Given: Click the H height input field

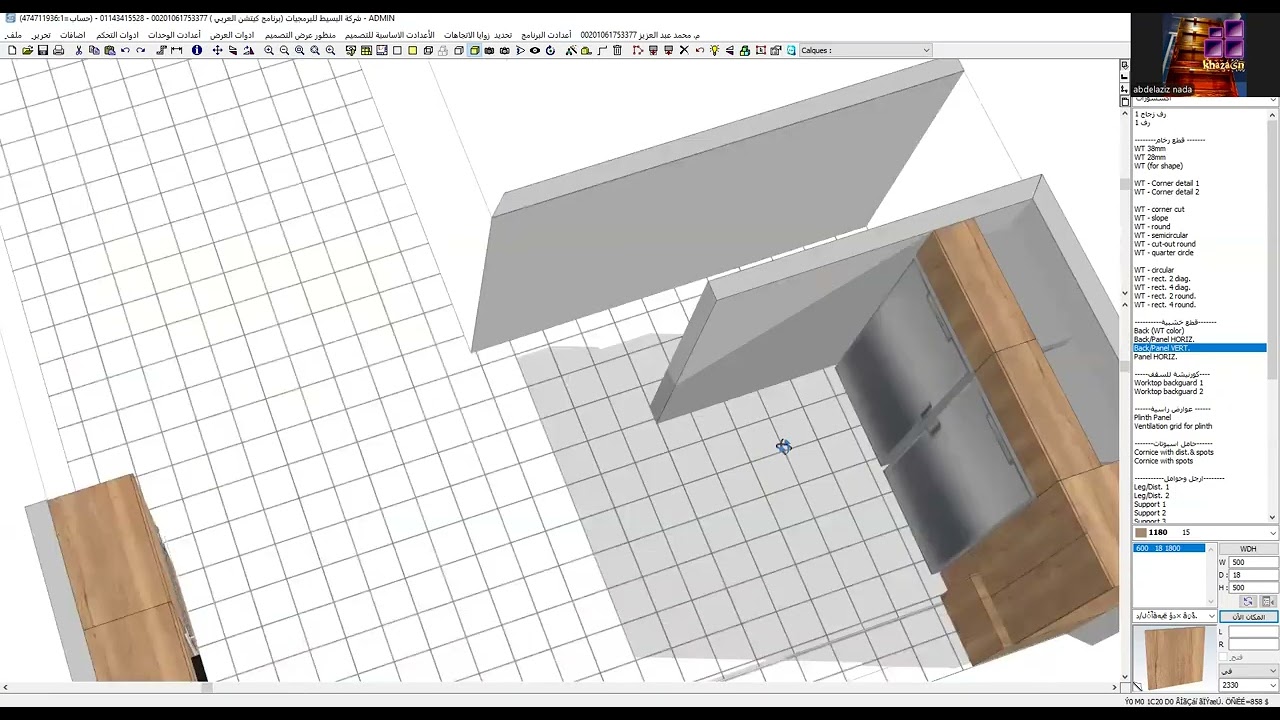Looking at the screenshot, I should pyautogui.click(x=1253, y=588).
